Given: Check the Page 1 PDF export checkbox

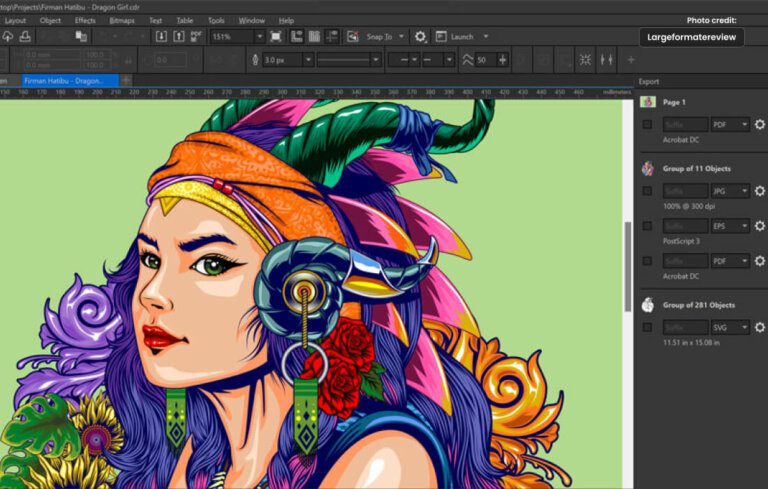Looking at the screenshot, I should click(x=647, y=124).
